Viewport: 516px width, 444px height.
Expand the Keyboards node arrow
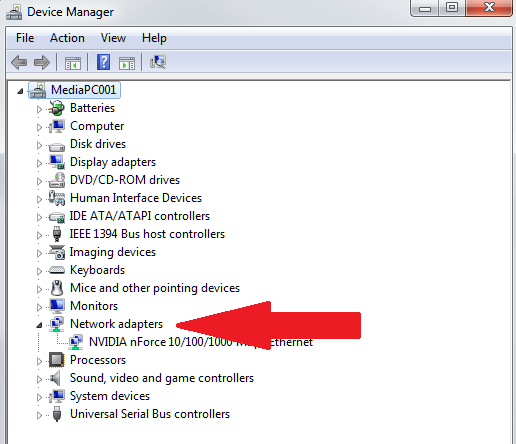coord(39,271)
